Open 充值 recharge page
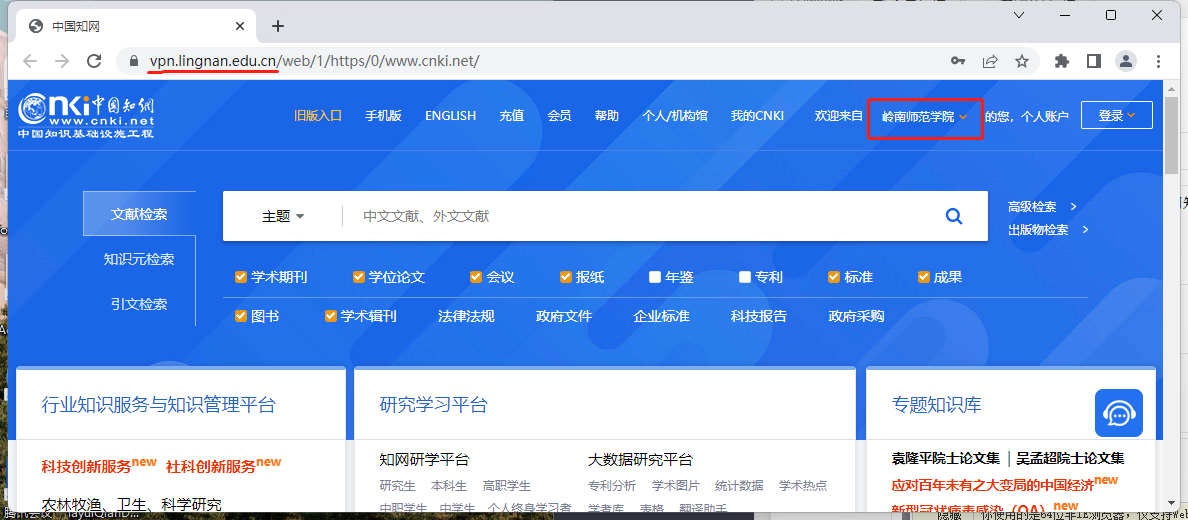Viewport: 1188px width, 520px height. click(x=511, y=116)
